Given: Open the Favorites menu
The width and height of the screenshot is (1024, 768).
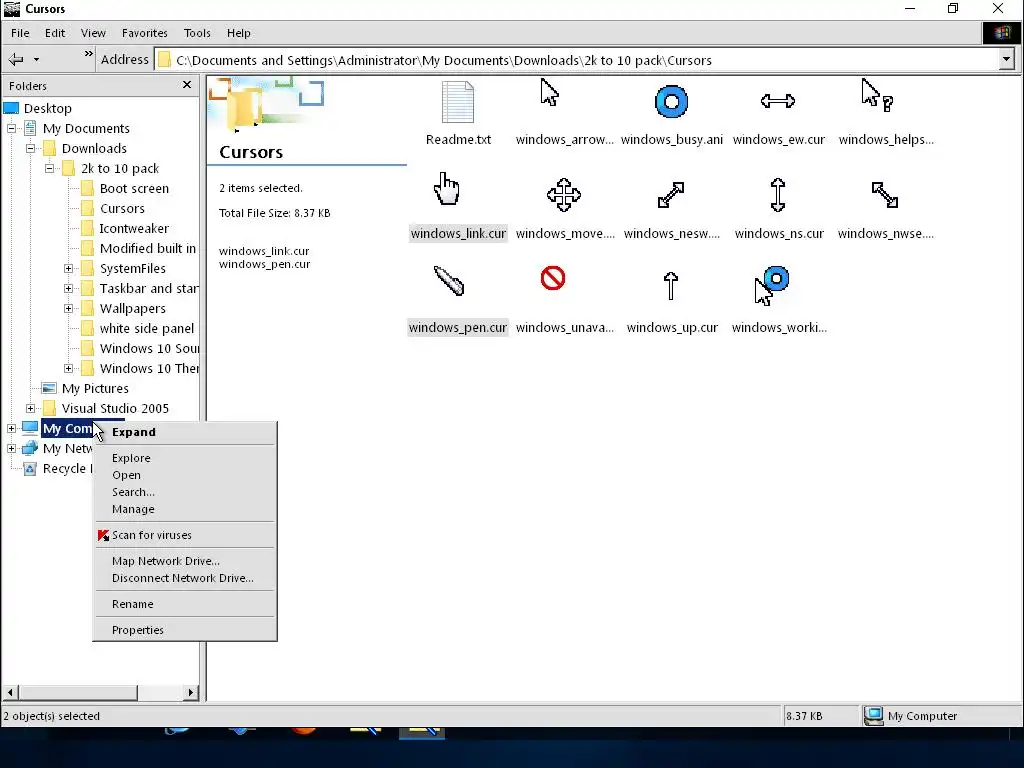Looking at the screenshot, I should [144, 33].
